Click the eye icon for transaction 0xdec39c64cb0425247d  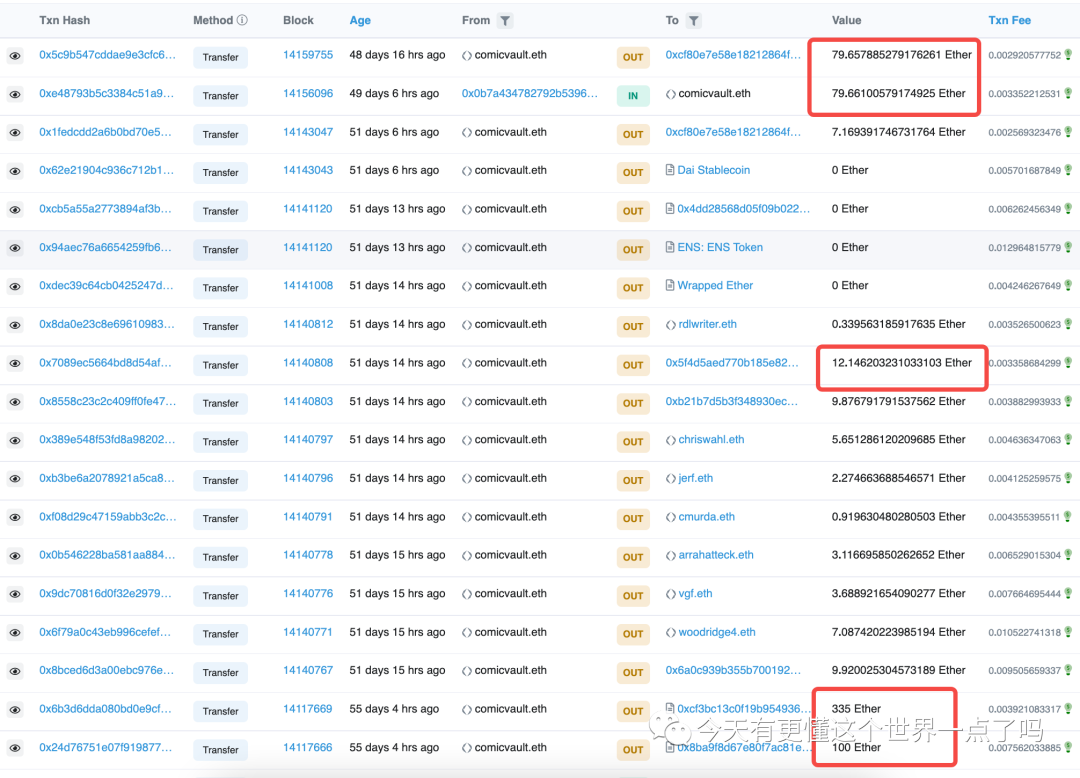15,286
